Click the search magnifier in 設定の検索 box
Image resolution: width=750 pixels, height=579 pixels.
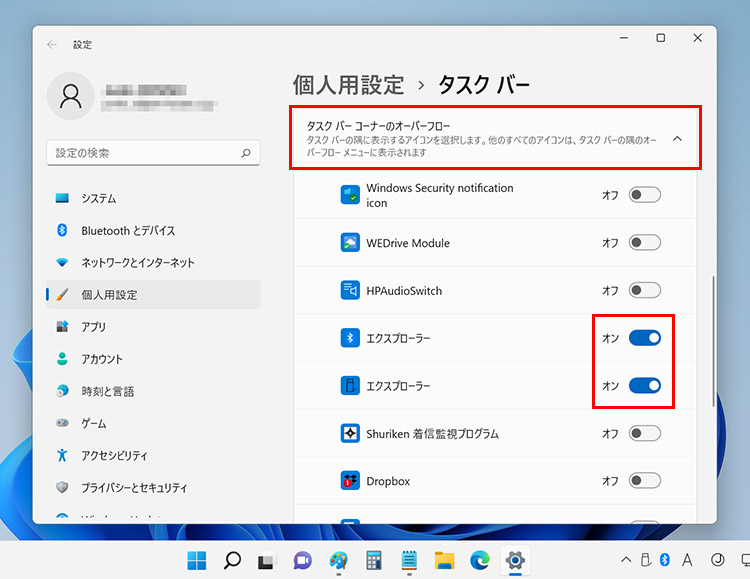pos(246,153)
